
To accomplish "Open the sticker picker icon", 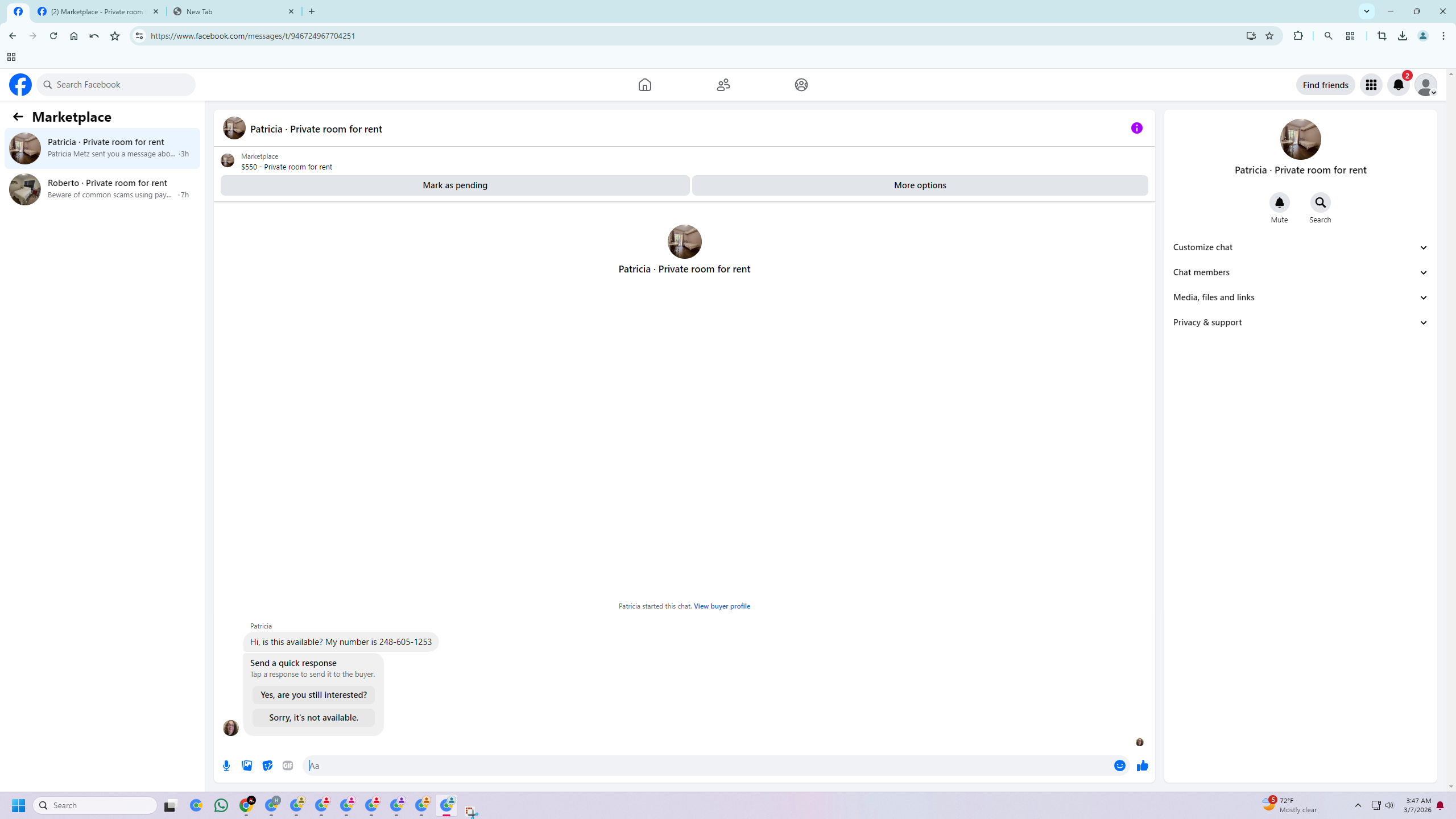I will click(x=267, y=766).
